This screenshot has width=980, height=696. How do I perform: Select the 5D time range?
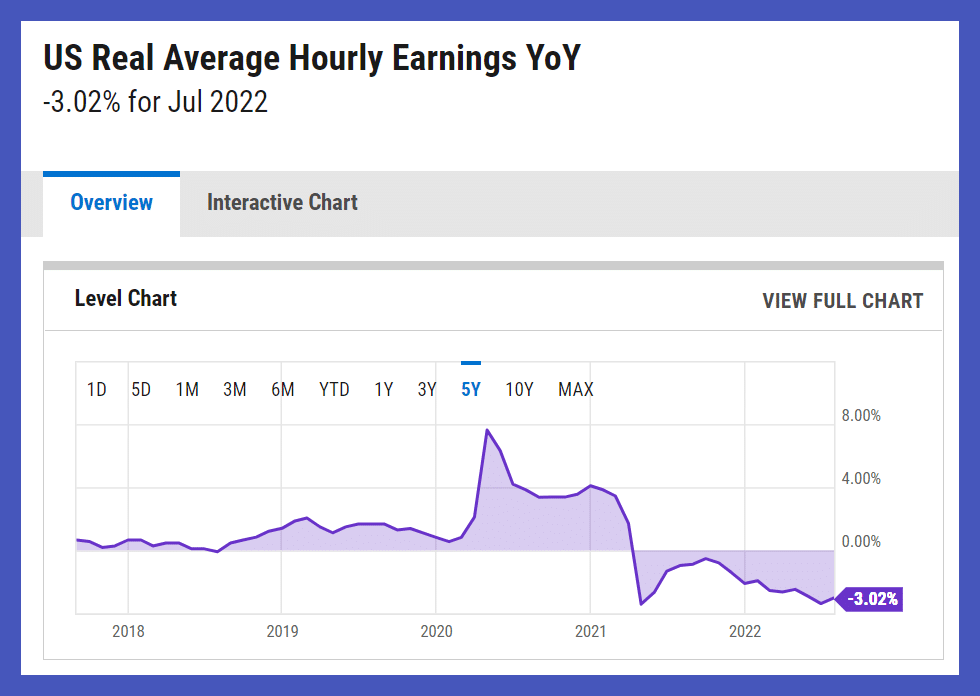click(141, 390)
